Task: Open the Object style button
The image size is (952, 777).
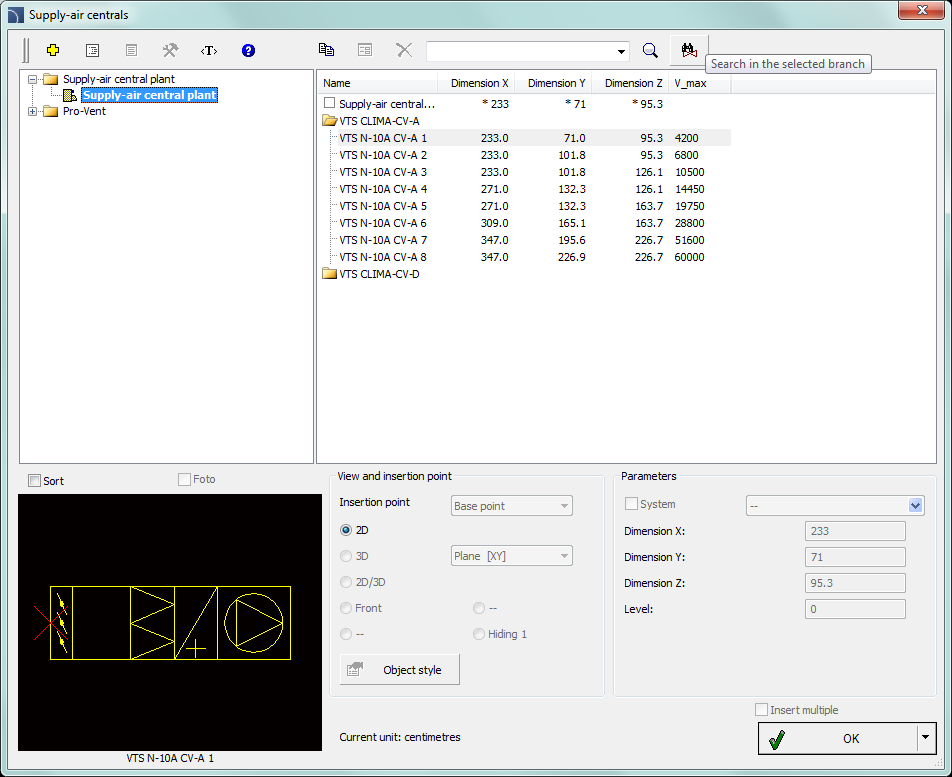Action: pos(400,670)
